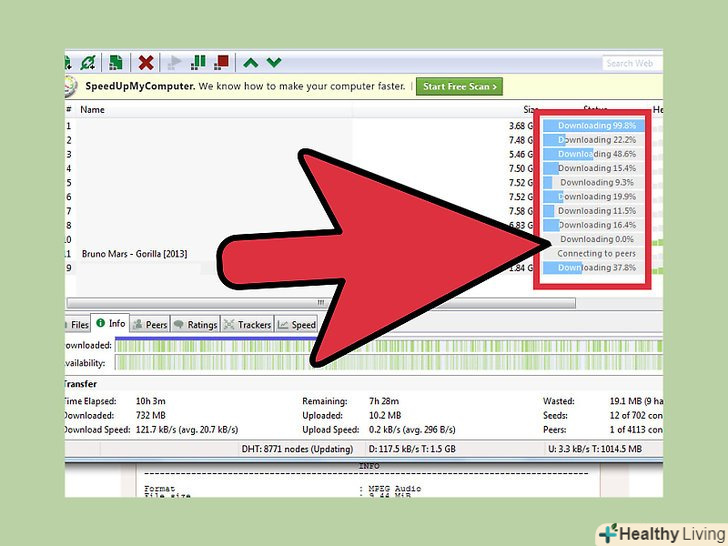Select the row showing Downloading 22.2%
The width and height of the screenshot is (728, 546).
pyautogui.click(x=594, y=140)
